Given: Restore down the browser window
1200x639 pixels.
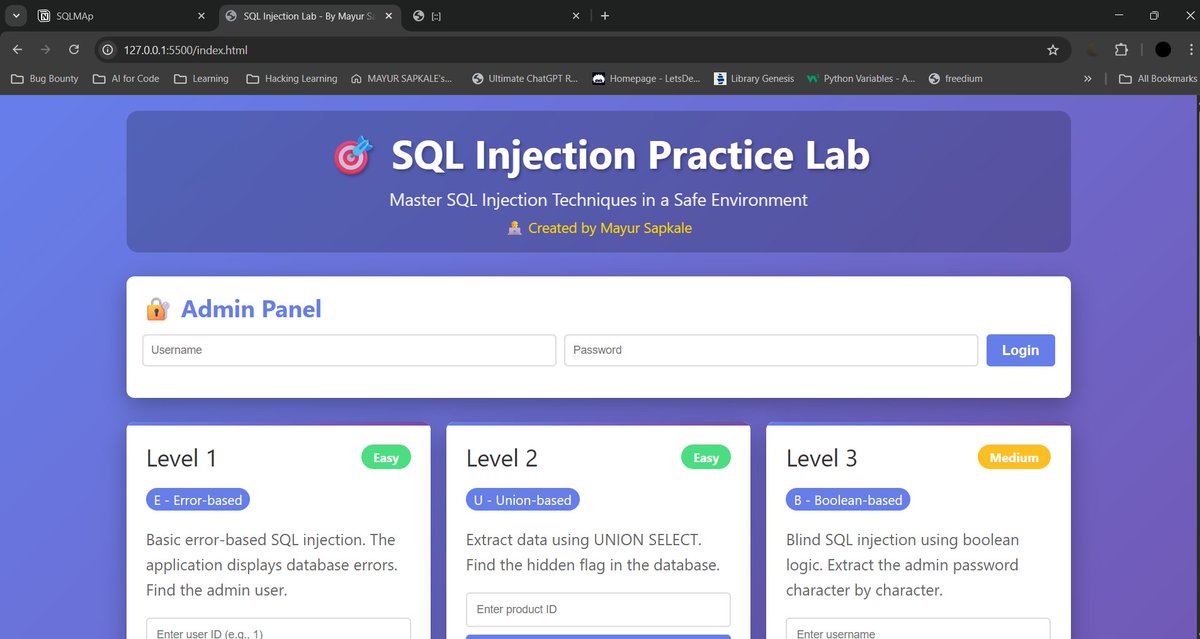Looking at the screenshot, I should pos(1154,16).
